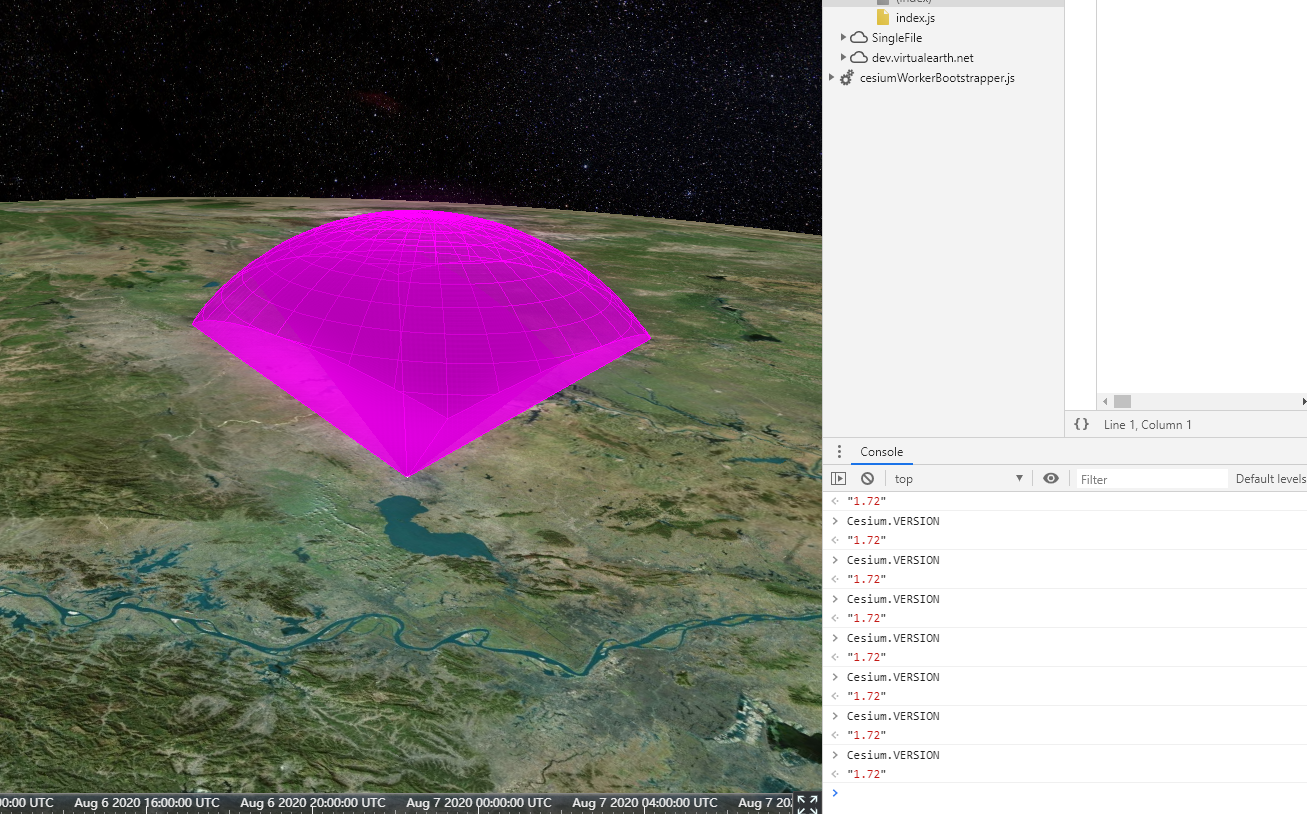This screenshot has width=1307, height=814.
Task: Click the editor horizontal scrollbar thumb
Action: [1122, 401]
